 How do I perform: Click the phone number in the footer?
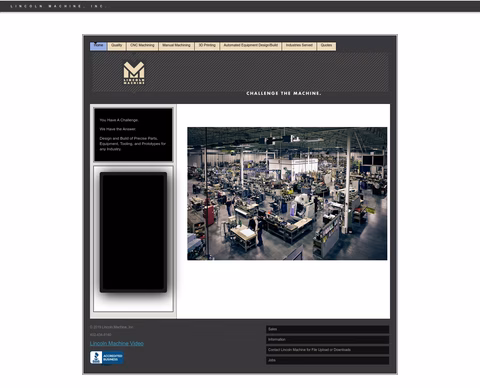(101, 335)
